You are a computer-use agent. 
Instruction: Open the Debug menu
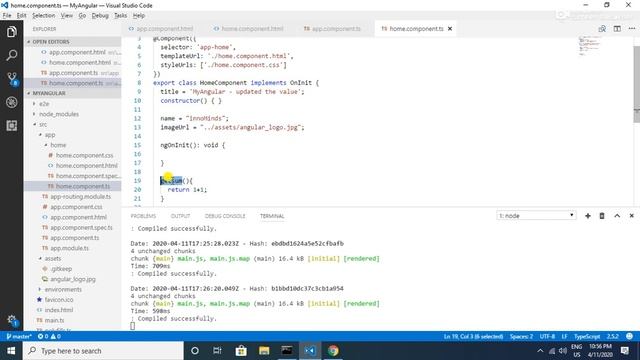click(x=100, y=16)
